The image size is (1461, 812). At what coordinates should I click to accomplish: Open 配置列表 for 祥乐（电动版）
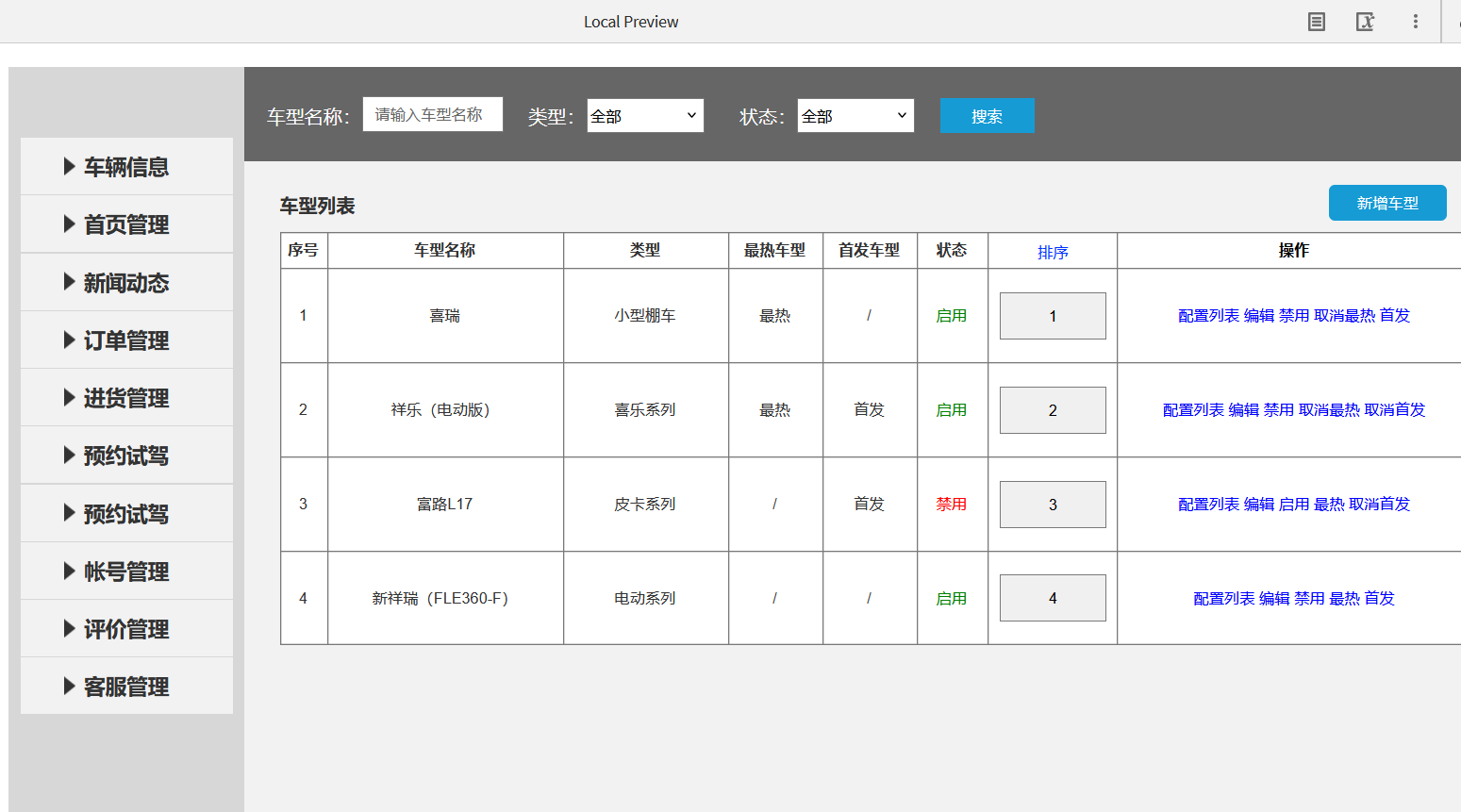(1193, 410)
